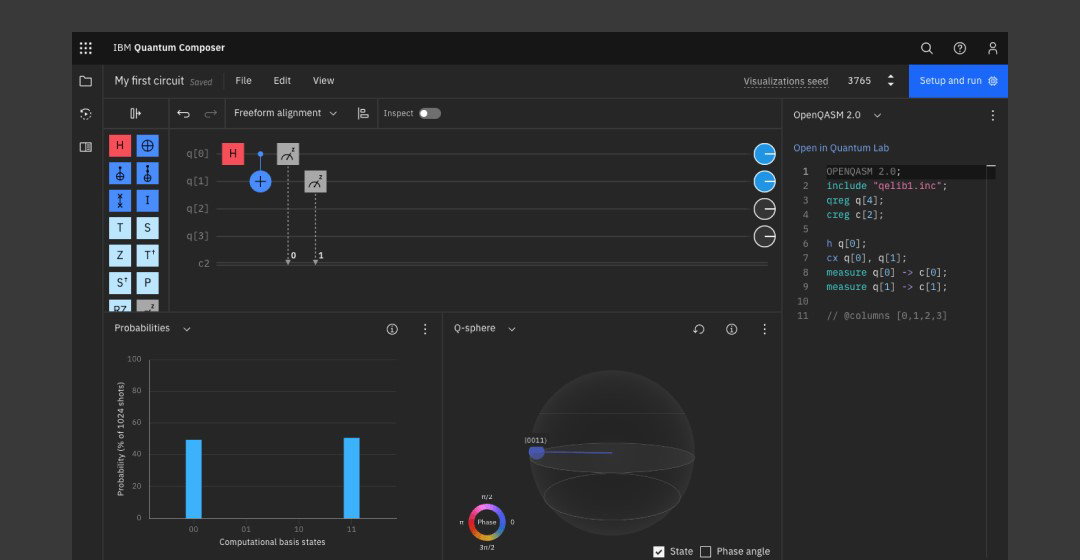Click the Phase color wheel legend

click(487, 522)
